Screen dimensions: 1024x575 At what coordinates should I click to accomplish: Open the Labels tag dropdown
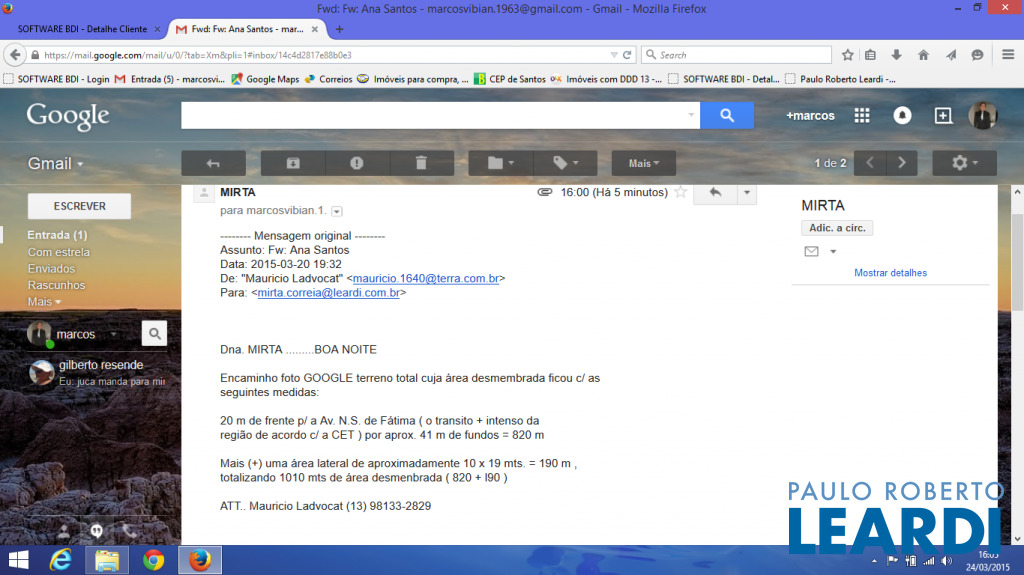(x=565, y=163)
